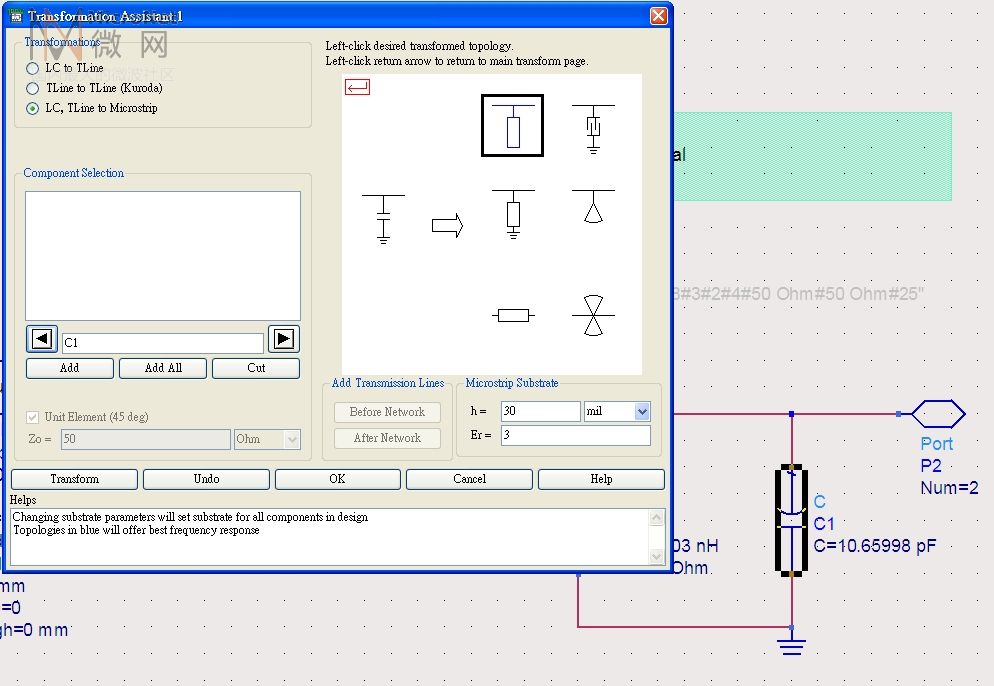The width and height of the screenshot is (994, 686).
Task: Pick the single radial stub topology
Action: click(x=593, y=207)
